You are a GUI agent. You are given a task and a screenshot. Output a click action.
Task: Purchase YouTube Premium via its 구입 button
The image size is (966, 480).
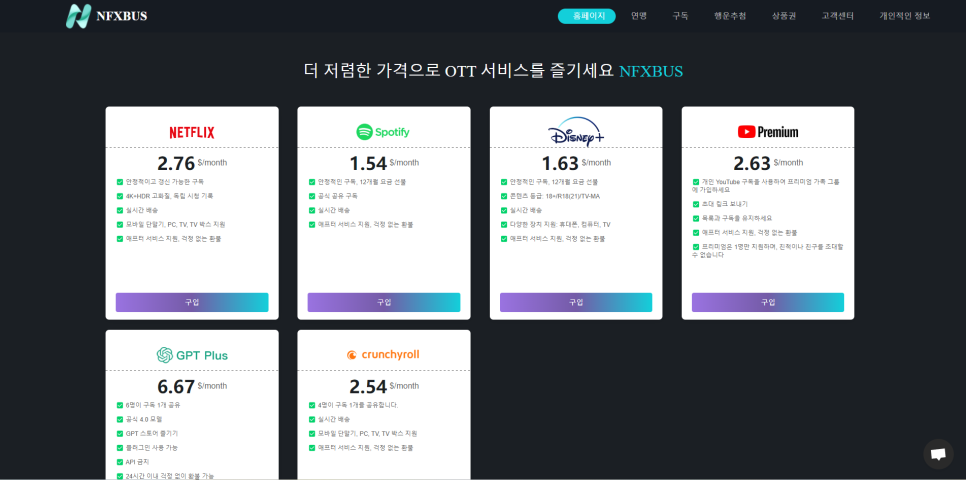pos(768,303)
